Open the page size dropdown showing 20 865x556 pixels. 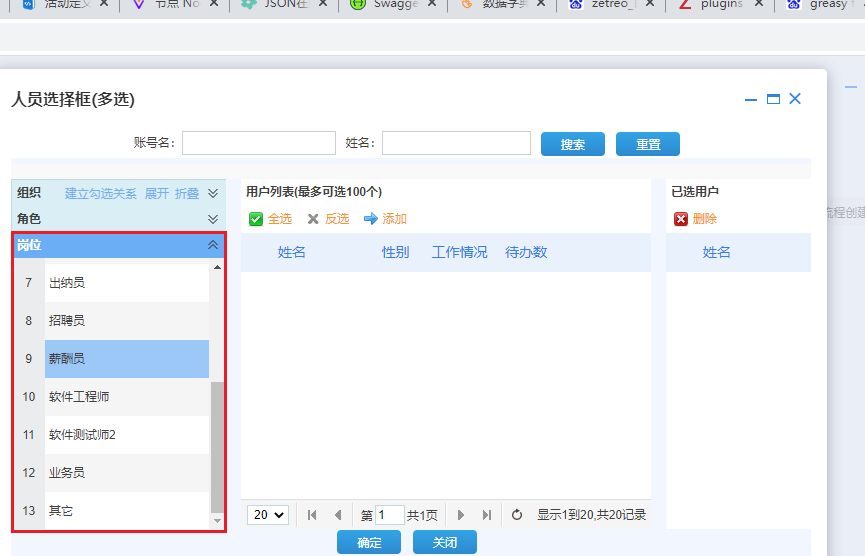(268, 515)
